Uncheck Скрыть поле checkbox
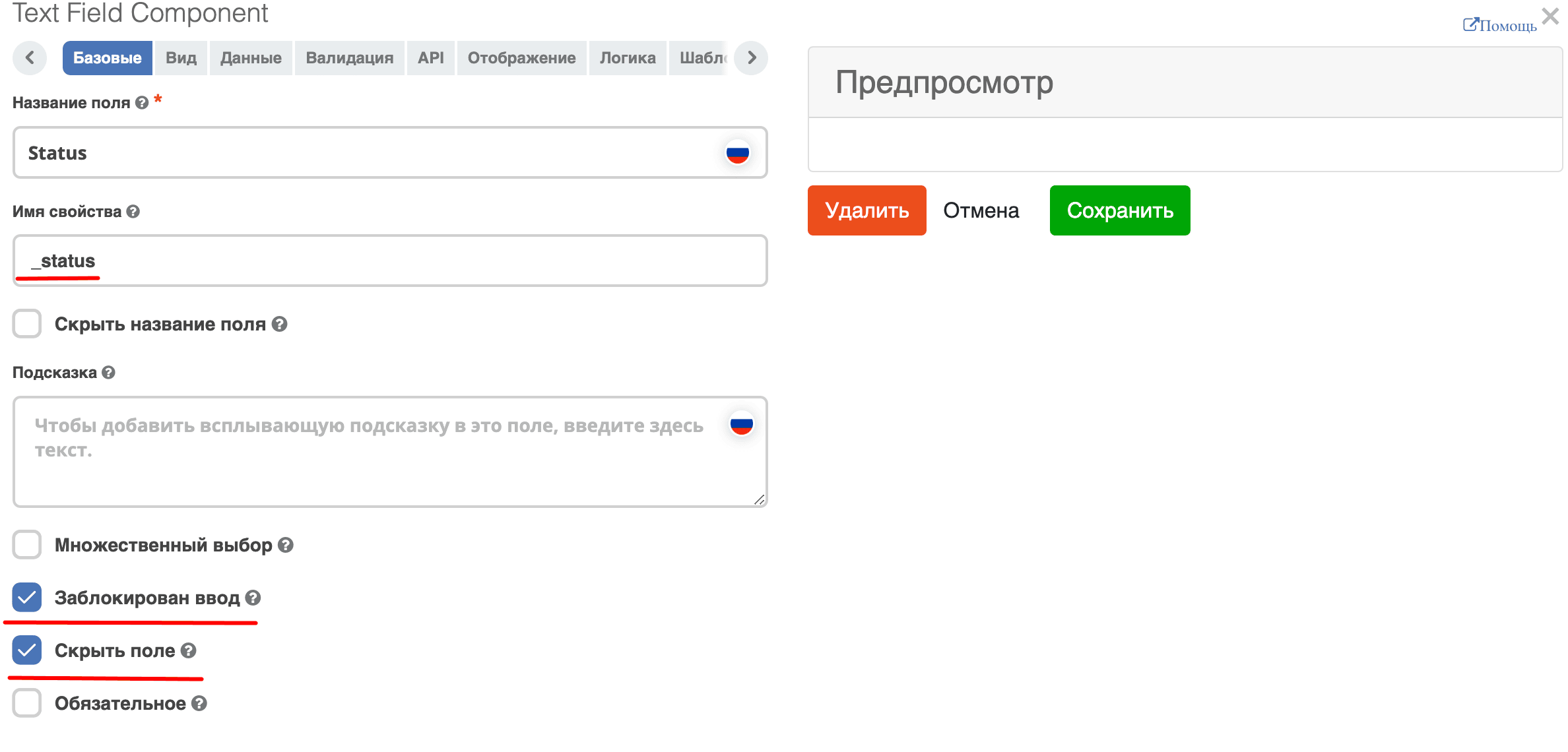This screenshot has width=1568, height=752. 27,650
